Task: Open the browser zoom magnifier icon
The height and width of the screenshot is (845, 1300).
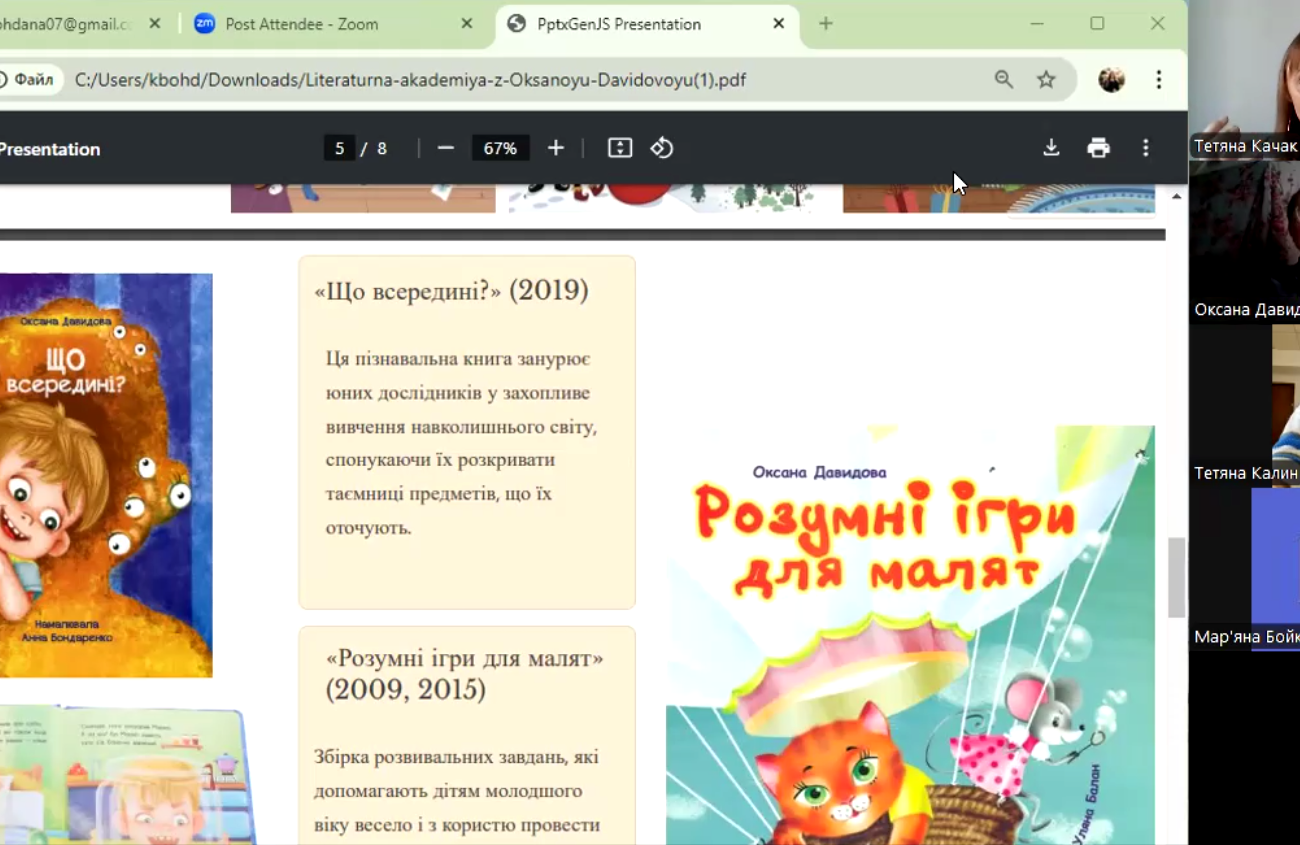Action: tap(1004, 80)
